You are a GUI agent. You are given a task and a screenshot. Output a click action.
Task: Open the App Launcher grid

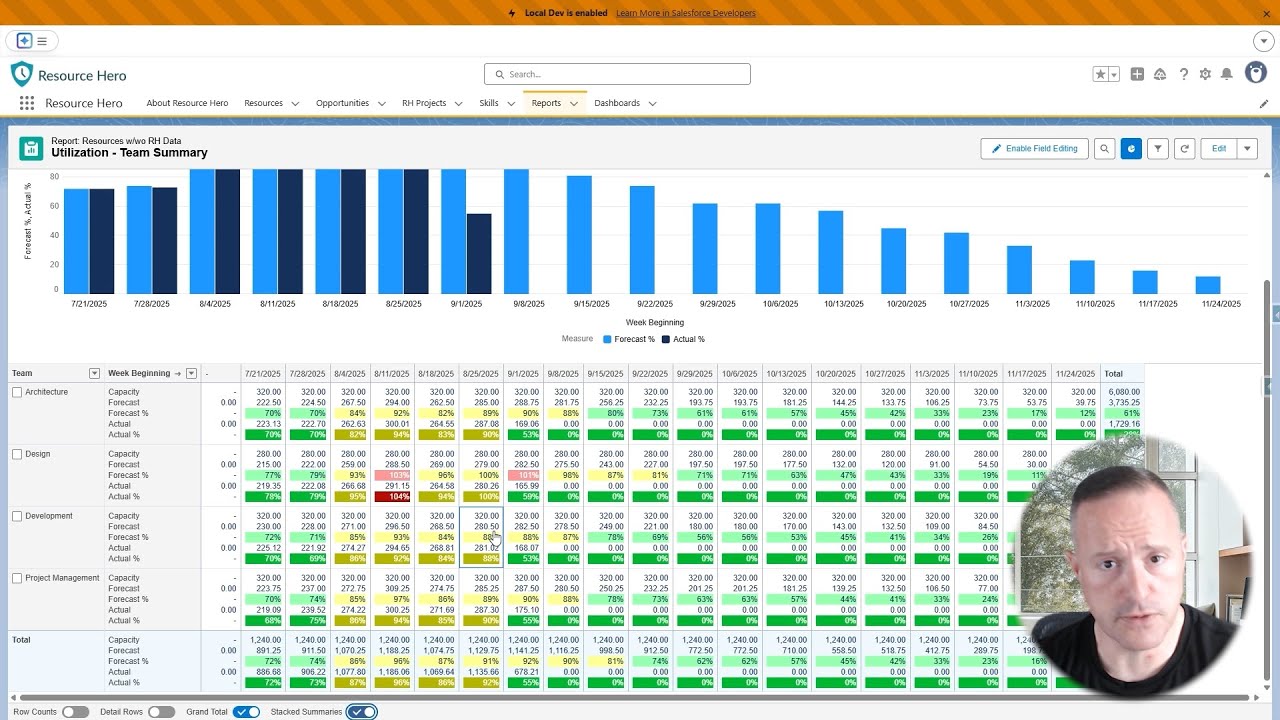coord(26,103)
